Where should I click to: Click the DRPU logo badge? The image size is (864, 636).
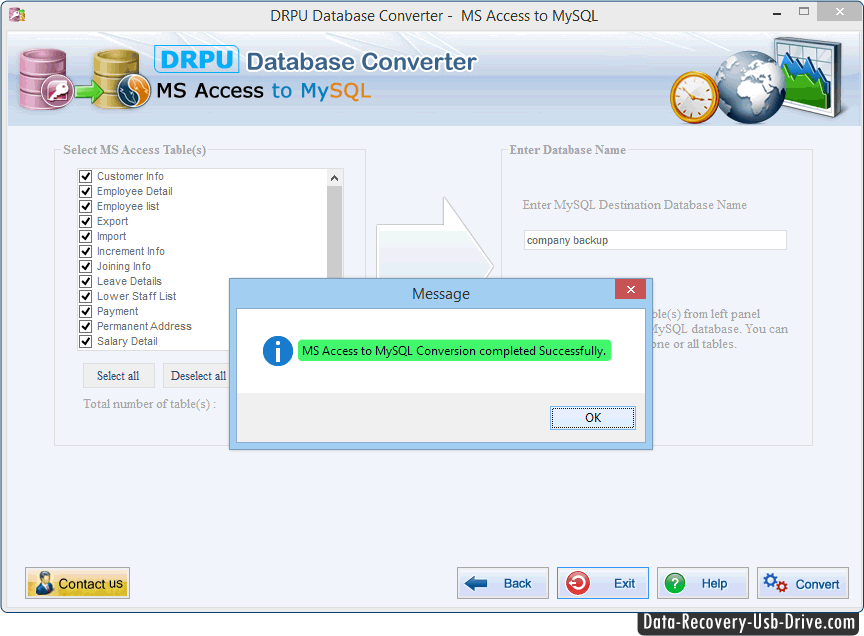pos(196,59)
